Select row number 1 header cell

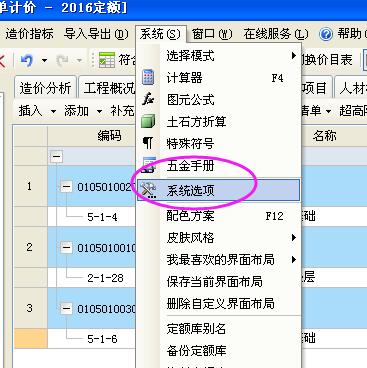[30, 186]
